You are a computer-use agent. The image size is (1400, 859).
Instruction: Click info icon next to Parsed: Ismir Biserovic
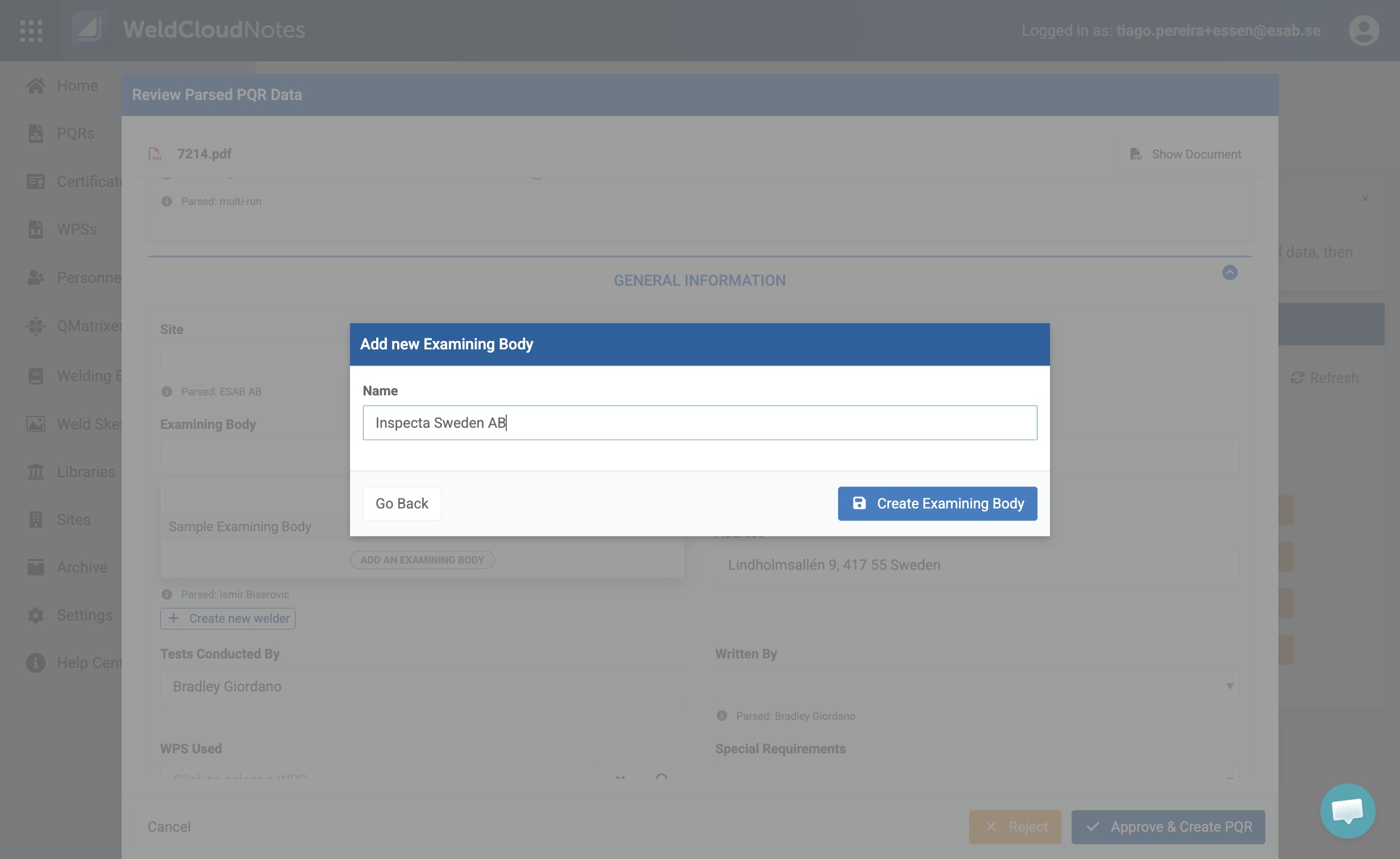(166, 595)
